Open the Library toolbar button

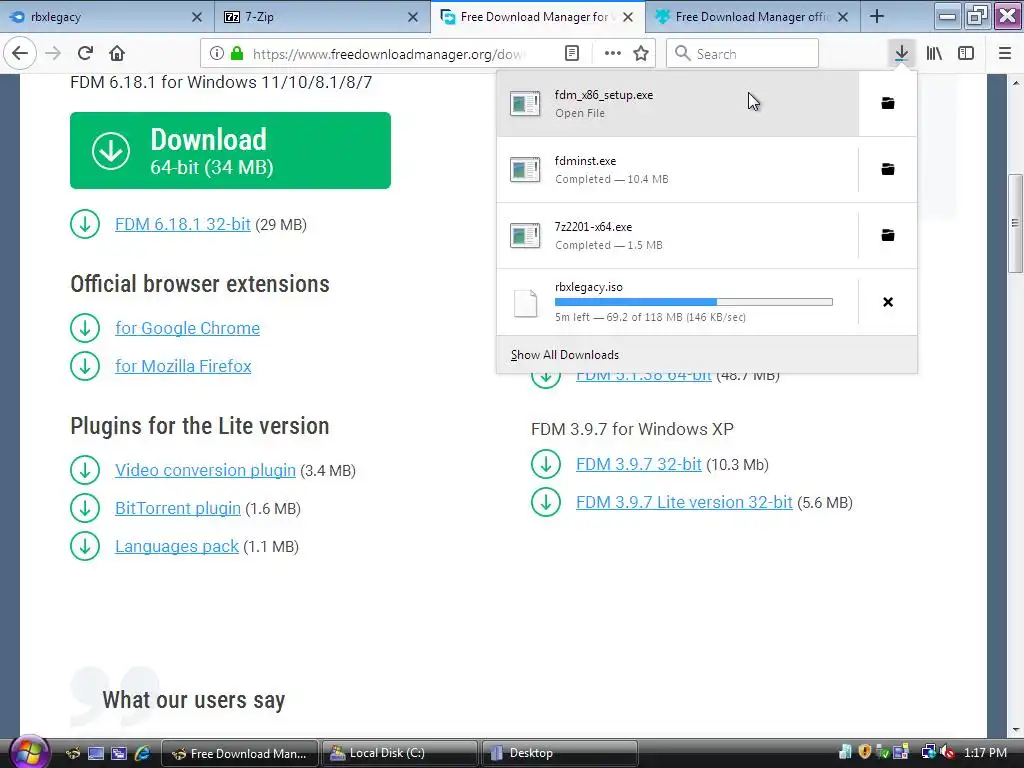(x=934, y=54)
